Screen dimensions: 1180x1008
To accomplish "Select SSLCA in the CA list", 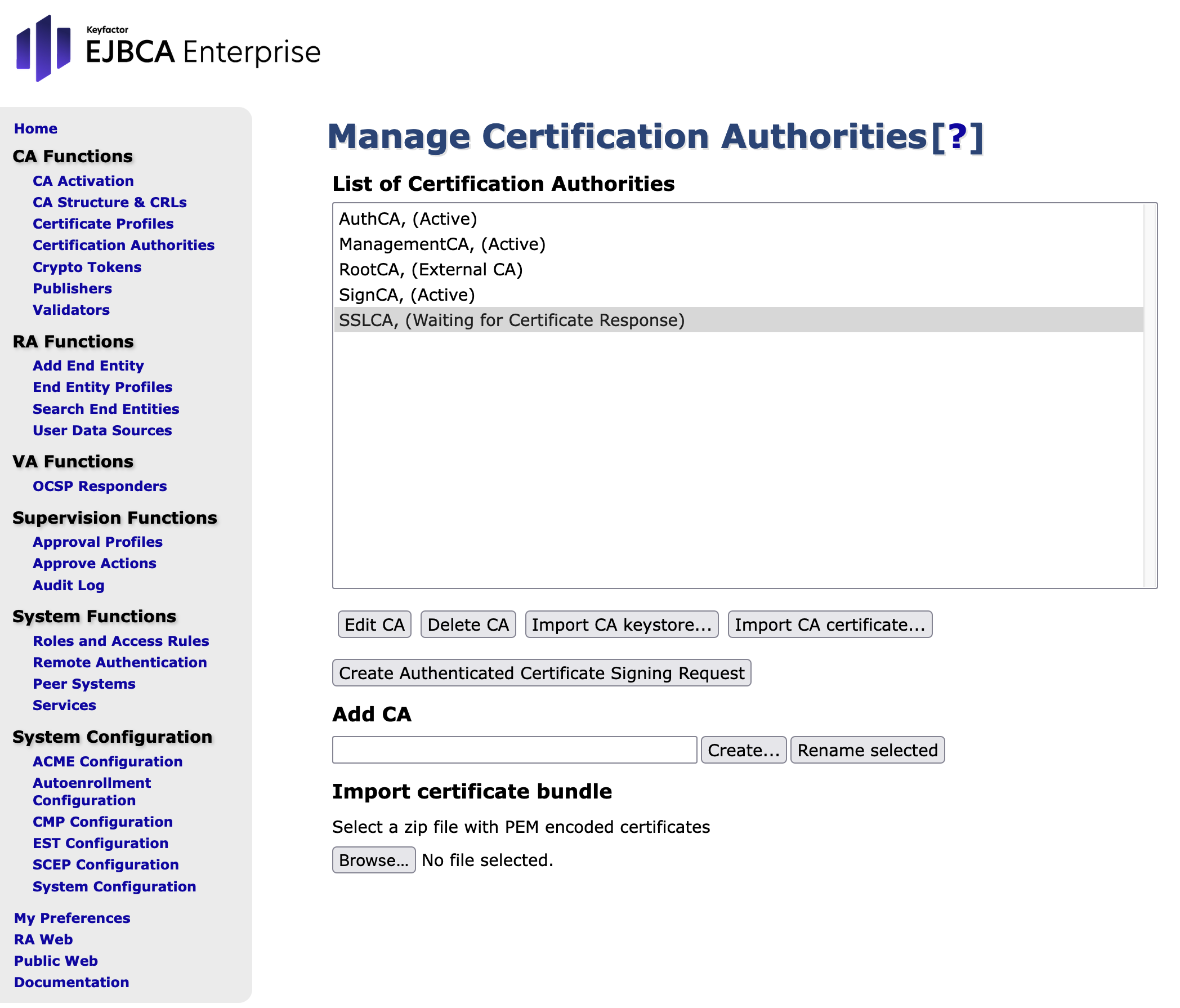I will 511,320.
